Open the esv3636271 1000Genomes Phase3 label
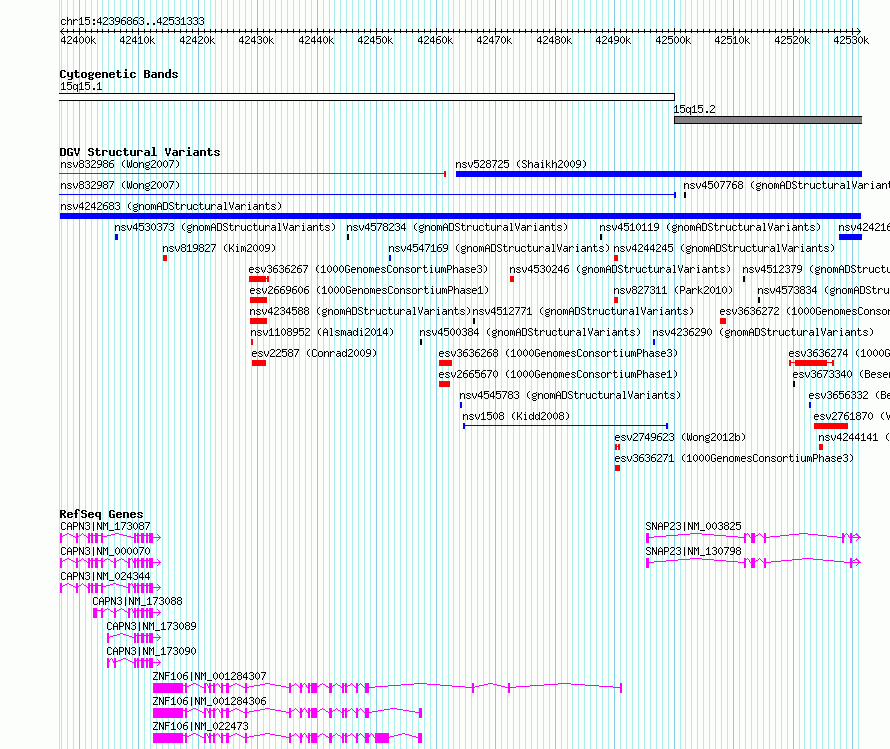This screenshot has height=749, width=890. click(x=734, y=458)
